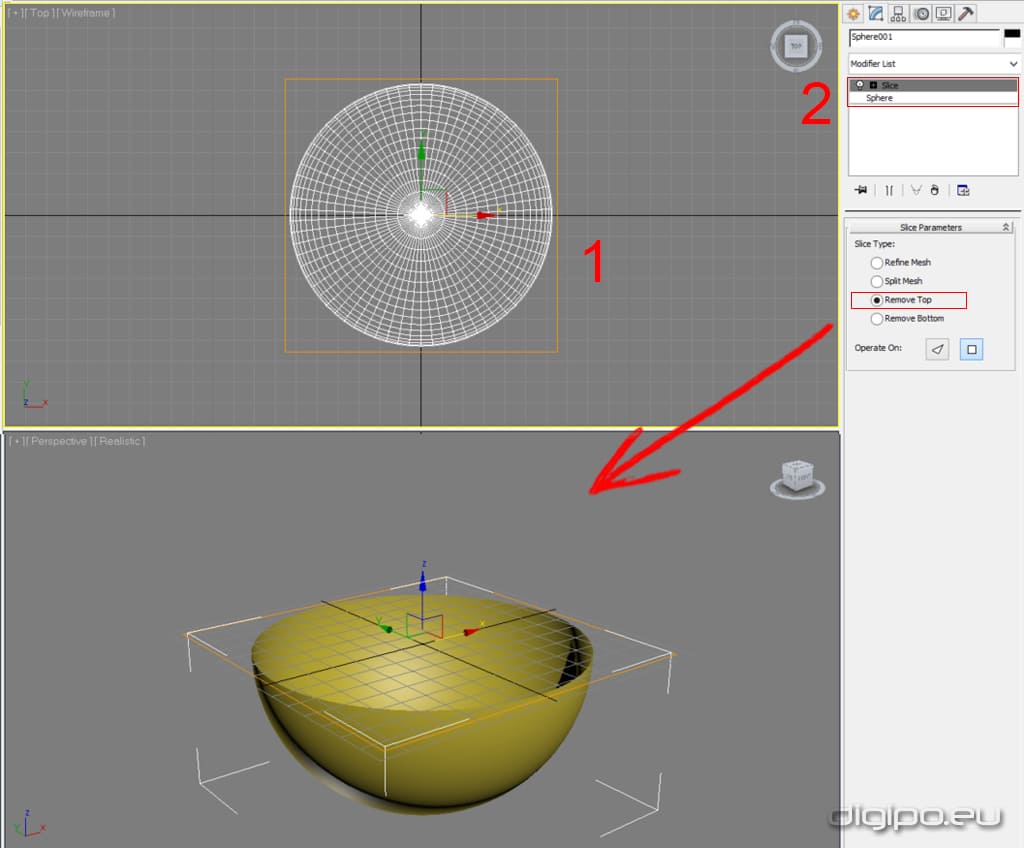Select the Remove Bottom option
Screen dimensions: 1024x848
click(x=877, y=319)
